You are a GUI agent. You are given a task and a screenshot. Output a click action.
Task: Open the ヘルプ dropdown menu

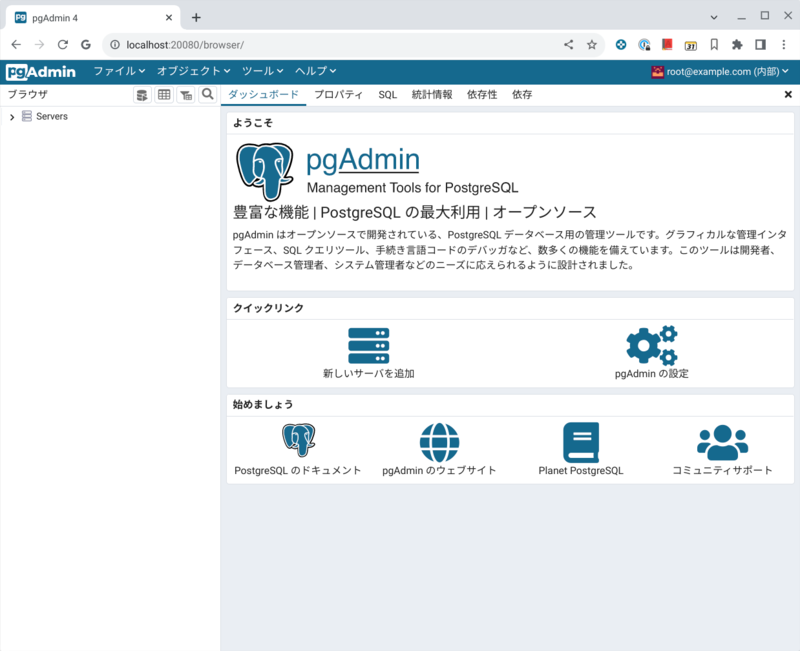[x=313, y=71]
